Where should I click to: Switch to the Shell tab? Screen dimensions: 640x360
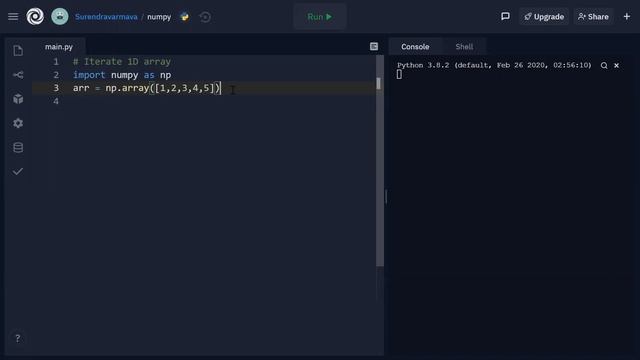(464, 47)
